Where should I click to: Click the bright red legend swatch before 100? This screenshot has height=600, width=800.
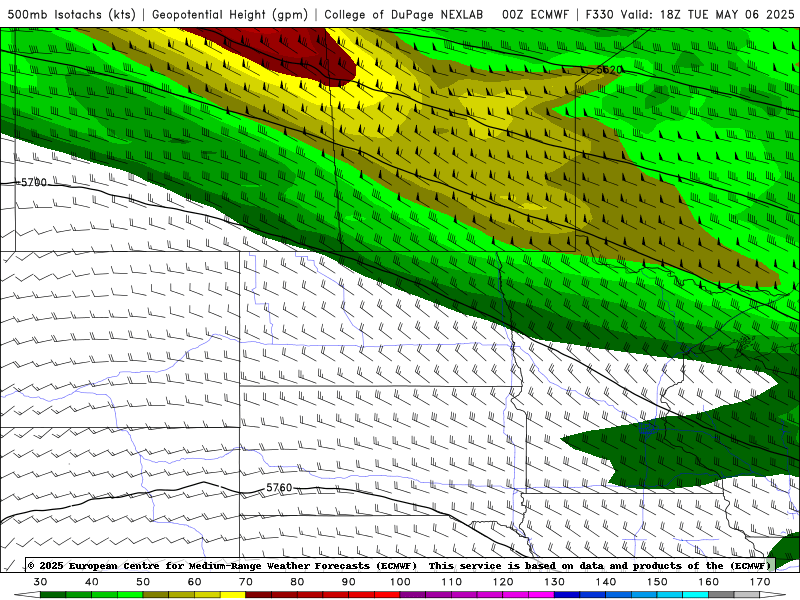coord(388,595)
